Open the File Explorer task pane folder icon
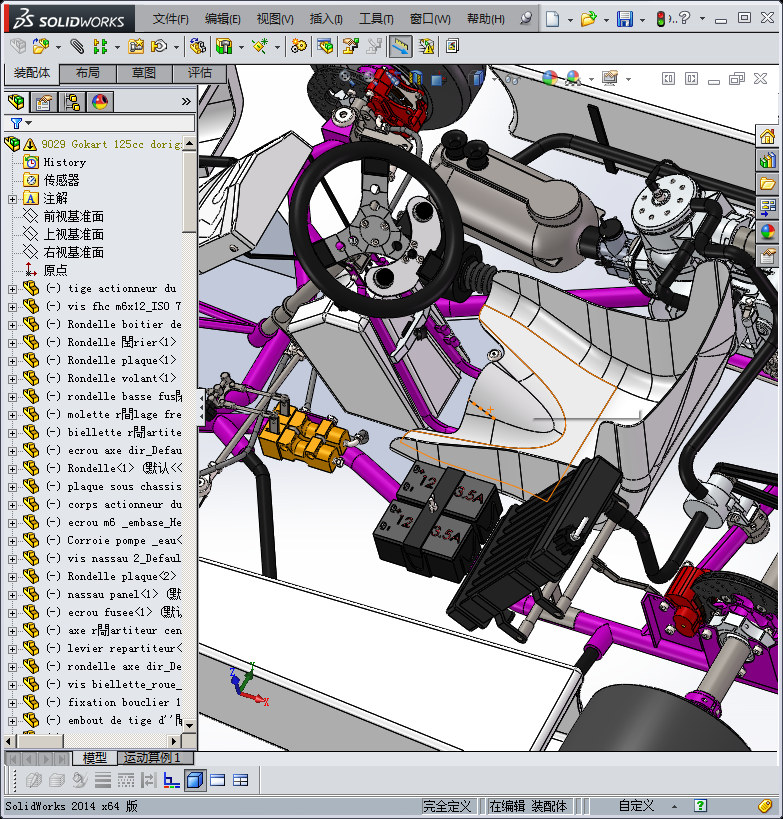This screenshot has width=783, height=819. coord(767,184)
